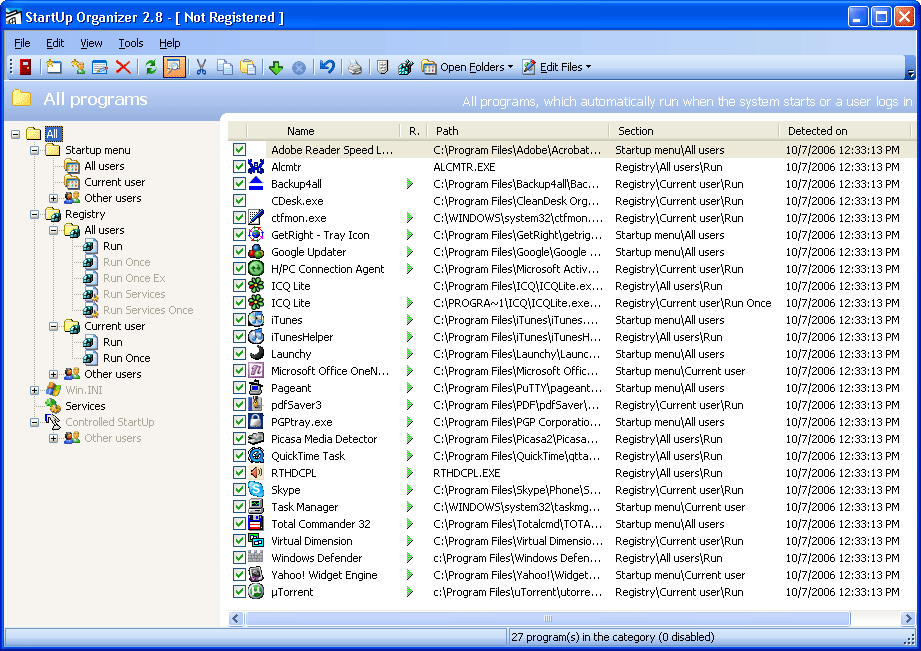Image resolution: width=921 pixels, height=651 pixels.
Task: Click the PGPtray.exe padlock icon
Action: point(256,421)
